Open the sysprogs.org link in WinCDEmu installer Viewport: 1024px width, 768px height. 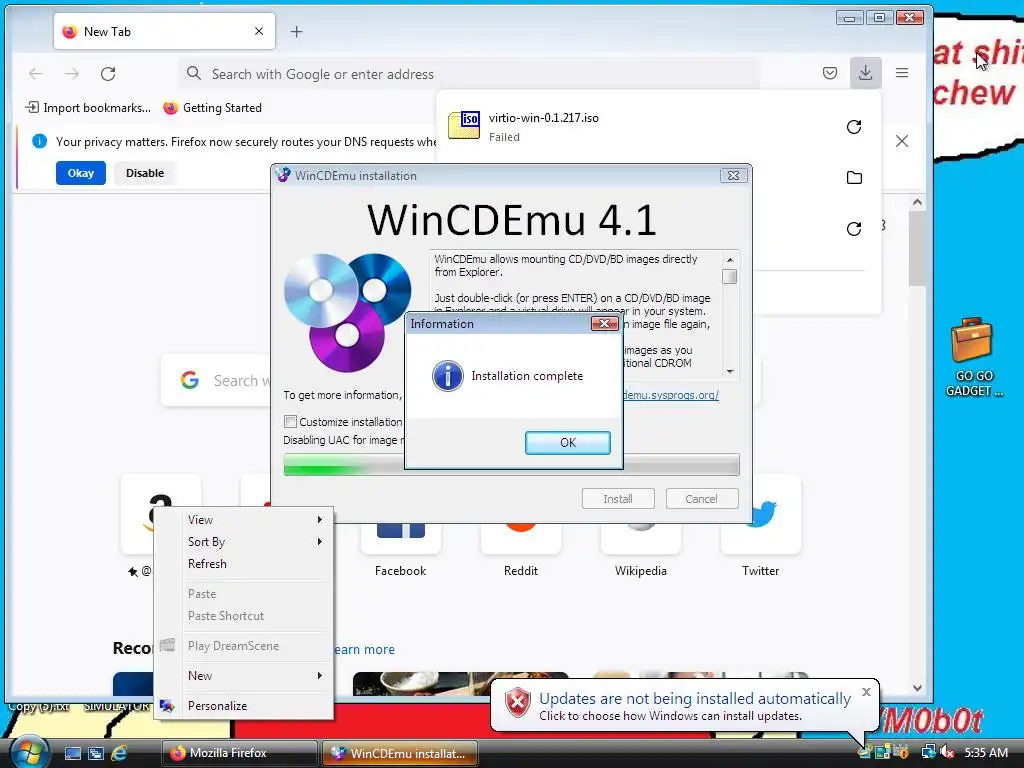click(x=670, y=395)
